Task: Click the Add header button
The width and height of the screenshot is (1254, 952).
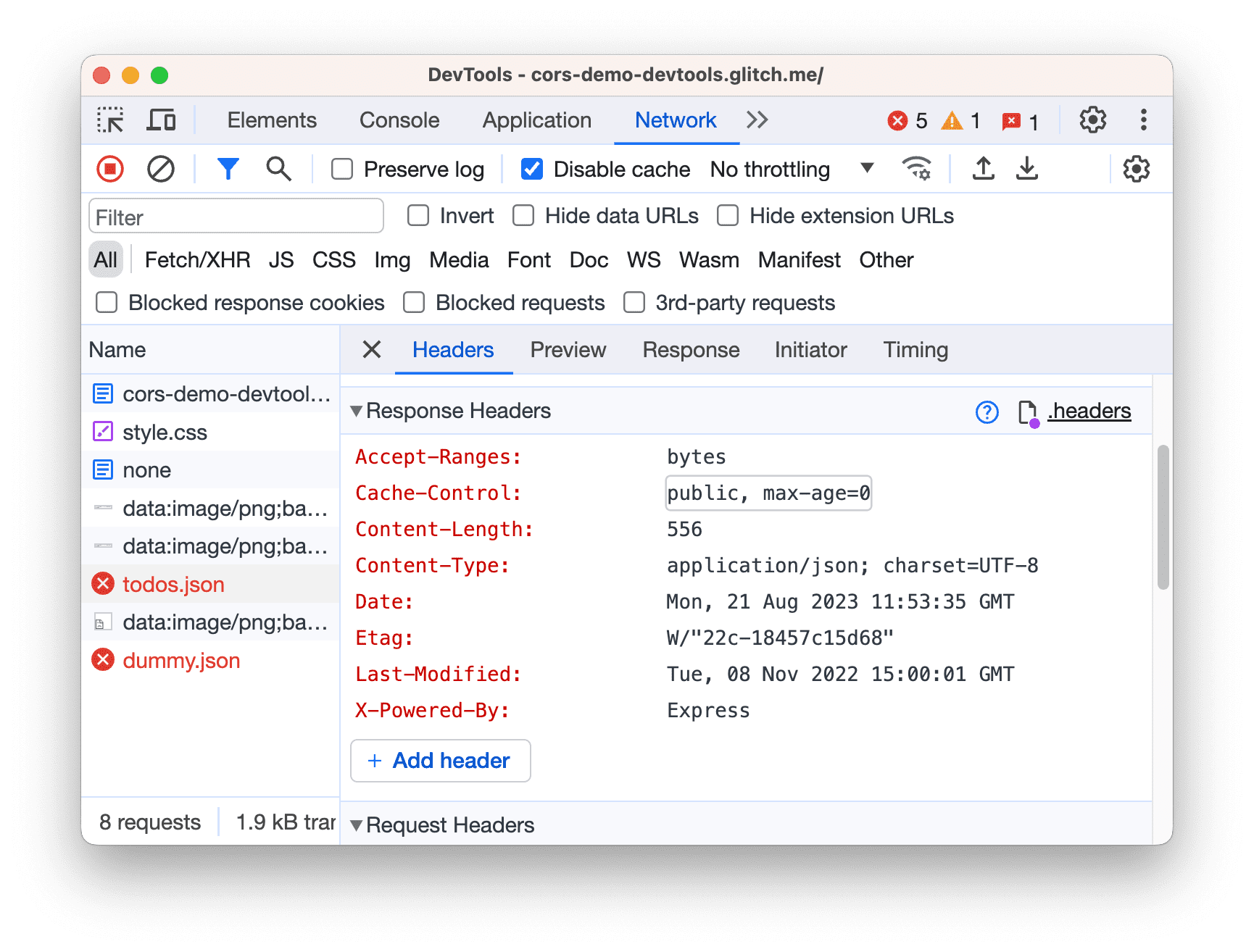Action: click(440, 761)
